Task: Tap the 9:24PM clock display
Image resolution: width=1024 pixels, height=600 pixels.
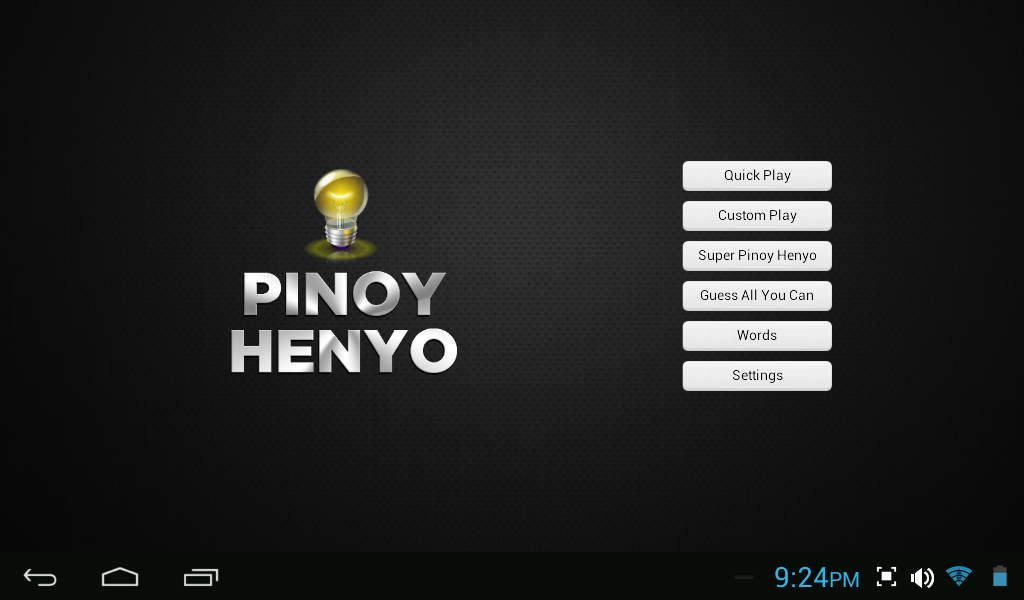Action: [x=815, y=578]
